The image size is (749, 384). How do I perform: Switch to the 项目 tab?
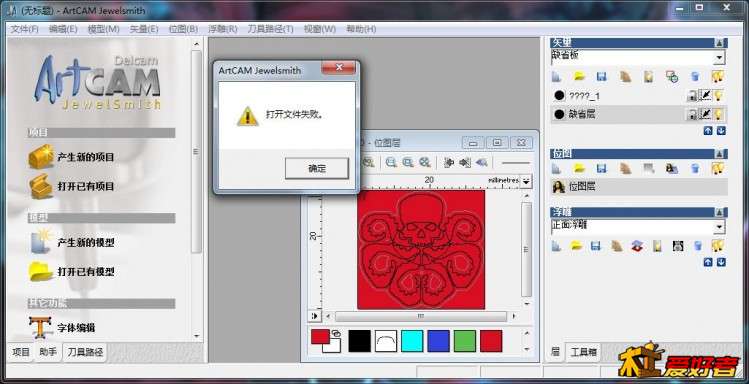pyautogui.click(x=21, y=352)
